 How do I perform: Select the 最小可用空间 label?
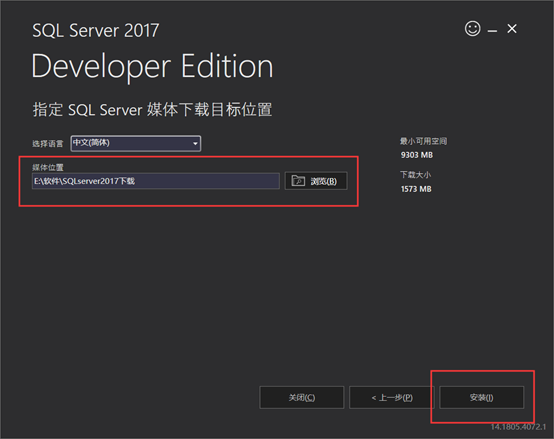point(423,141)
